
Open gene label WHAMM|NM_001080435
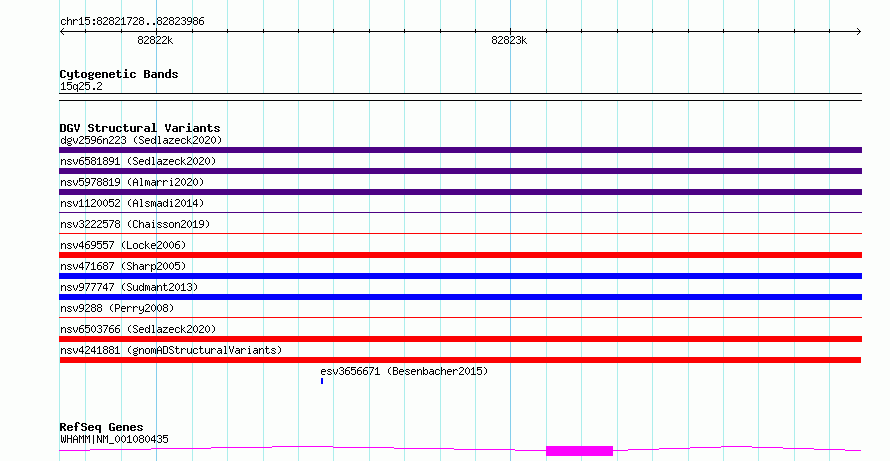(114, 439)
